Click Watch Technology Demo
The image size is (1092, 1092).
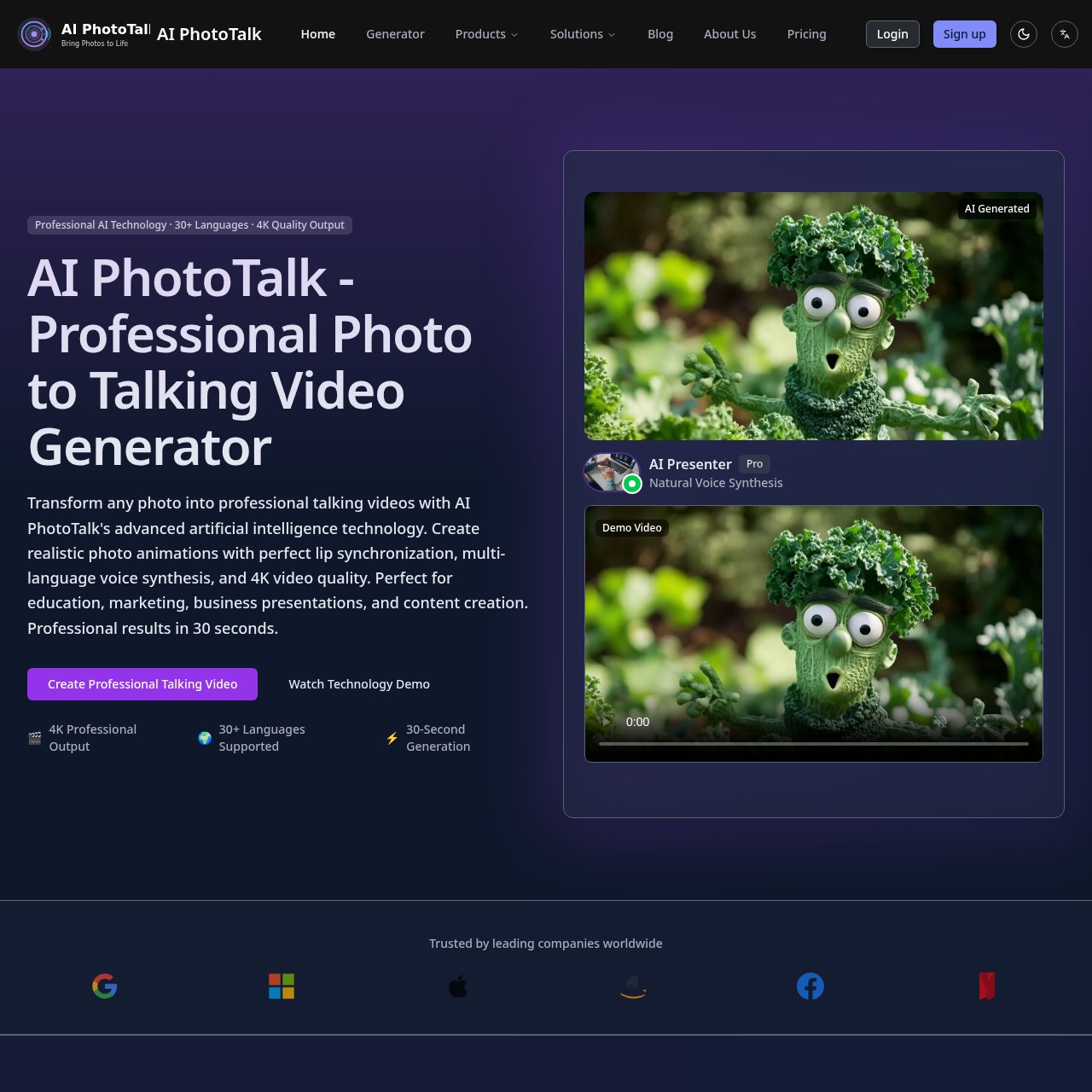point(359,683)
